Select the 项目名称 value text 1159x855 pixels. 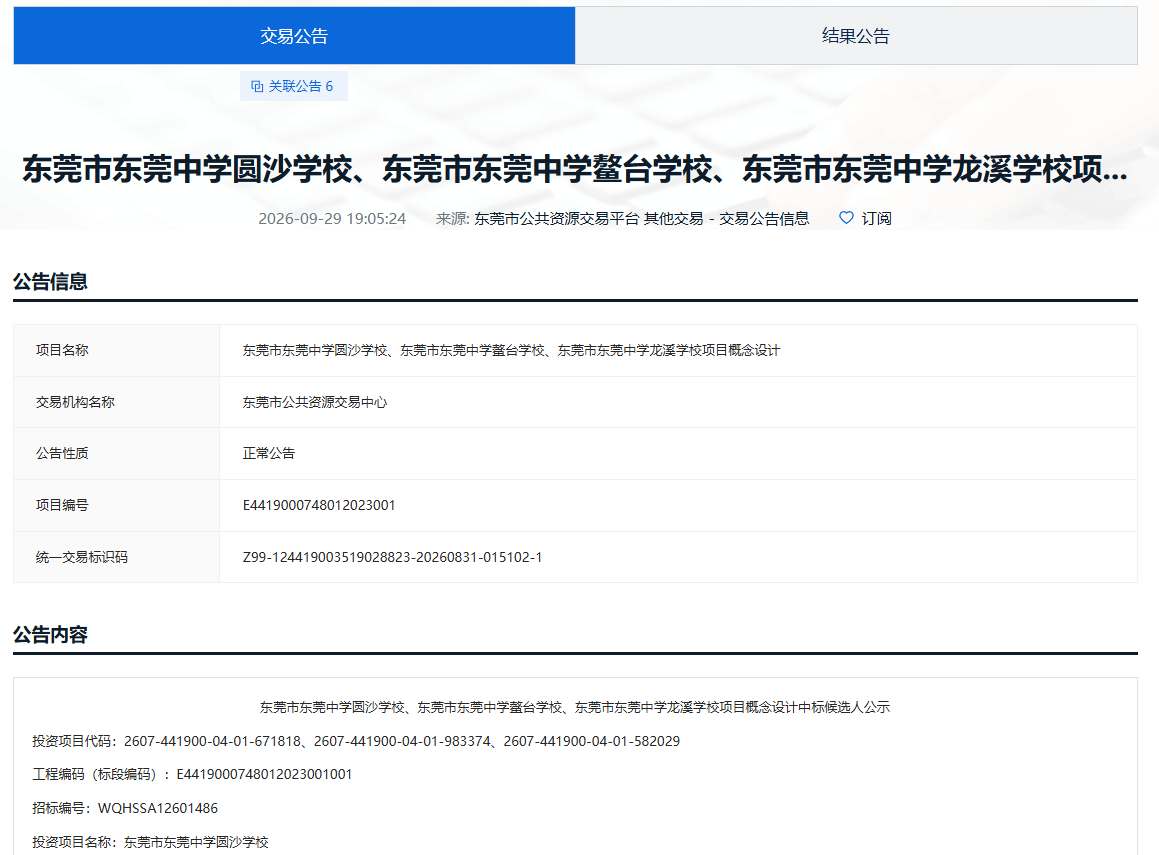pos(511,350)
